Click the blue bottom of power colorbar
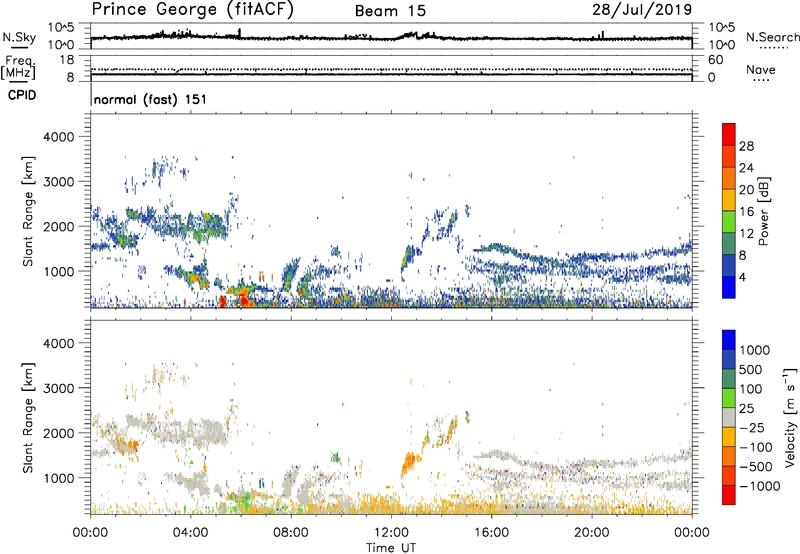 (729, 287)
